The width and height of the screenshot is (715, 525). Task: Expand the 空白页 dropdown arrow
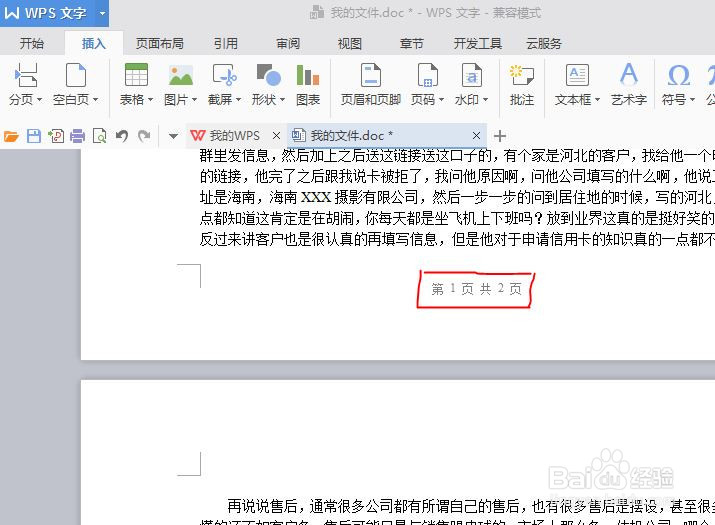[x=95, y=99]
